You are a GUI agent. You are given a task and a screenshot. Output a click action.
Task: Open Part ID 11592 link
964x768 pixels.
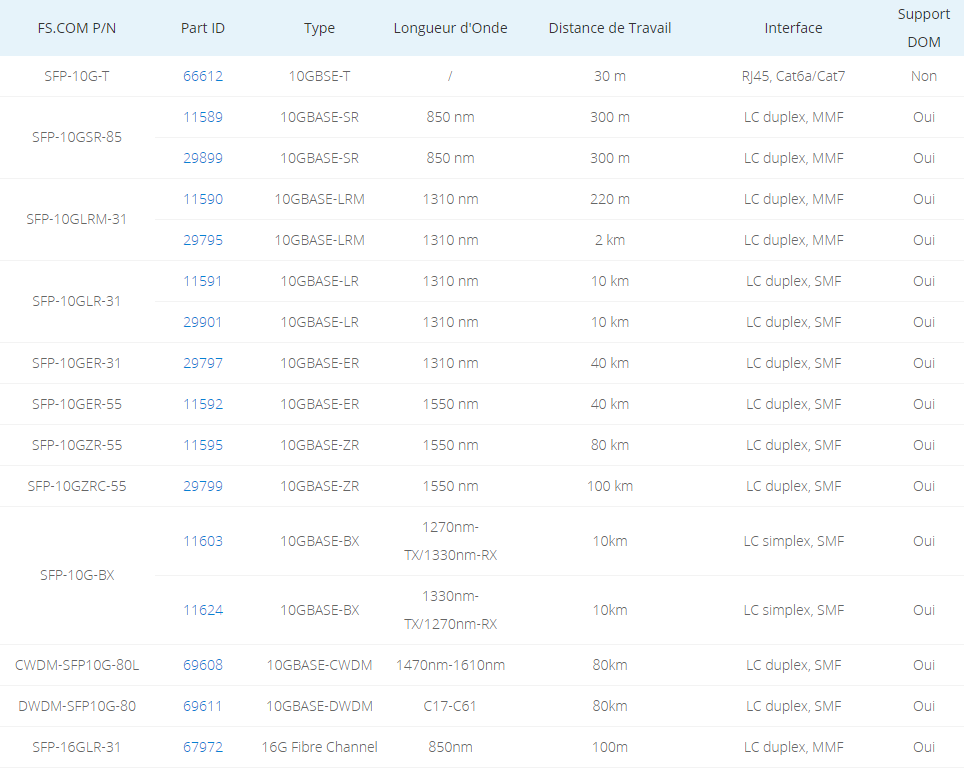click(203, 404)
